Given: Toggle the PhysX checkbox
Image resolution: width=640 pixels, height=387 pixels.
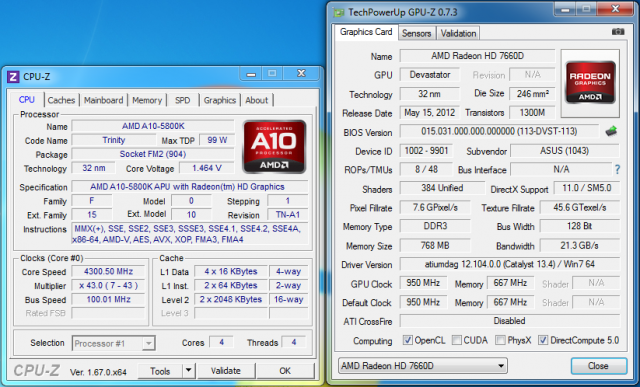Looking at the screenshot, I should [500, 340].
